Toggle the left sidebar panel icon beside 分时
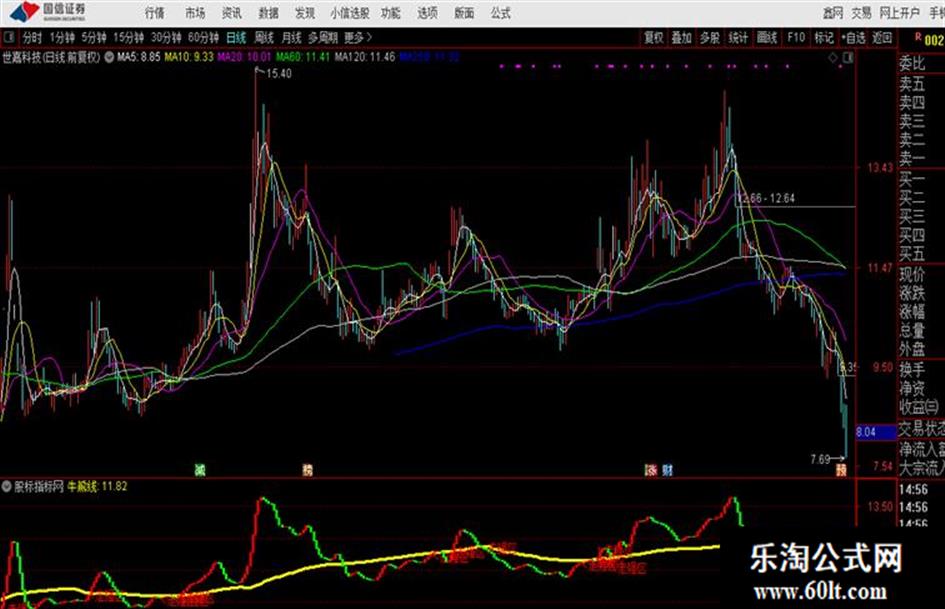945x609 pixels. [9, 37]
